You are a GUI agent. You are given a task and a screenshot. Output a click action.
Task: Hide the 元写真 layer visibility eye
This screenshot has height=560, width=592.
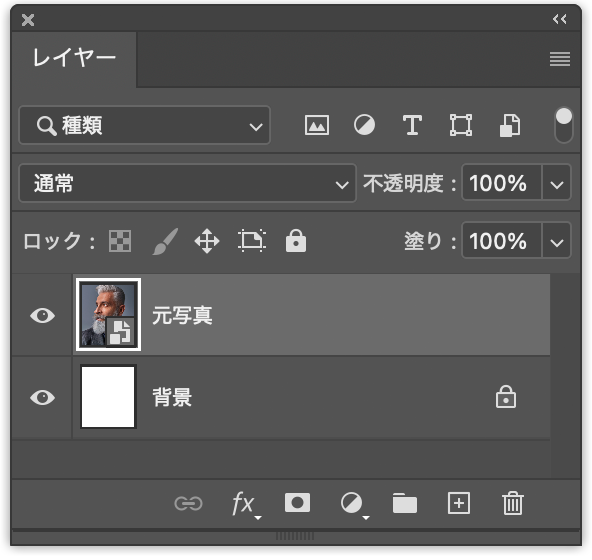(42, 315)
